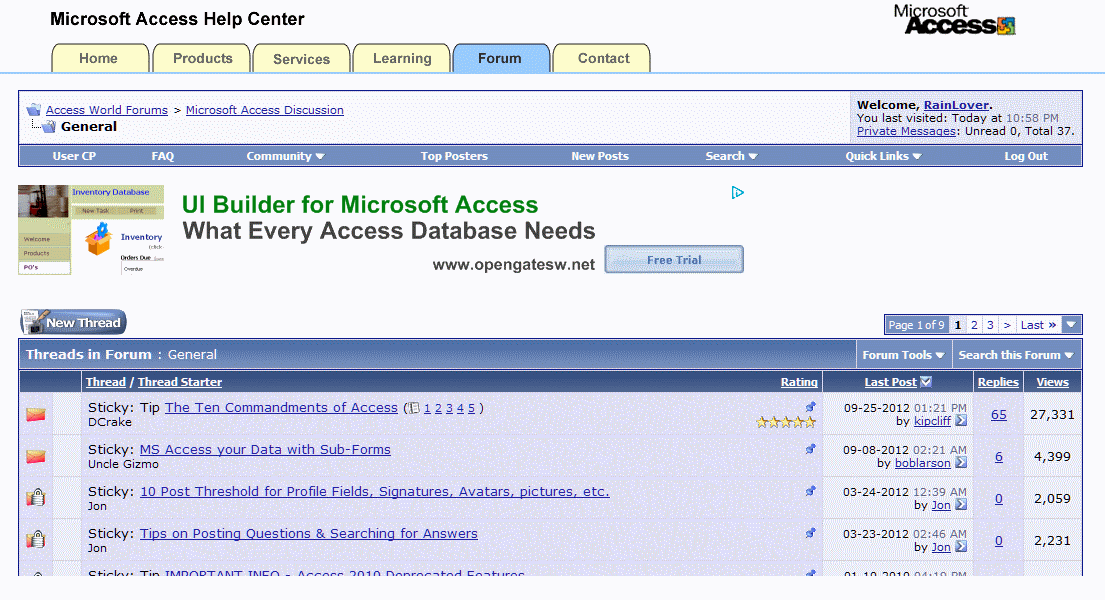Open the FAQ page
The height and width of the screenshot is (600, 1105).
tap(163, 157)
